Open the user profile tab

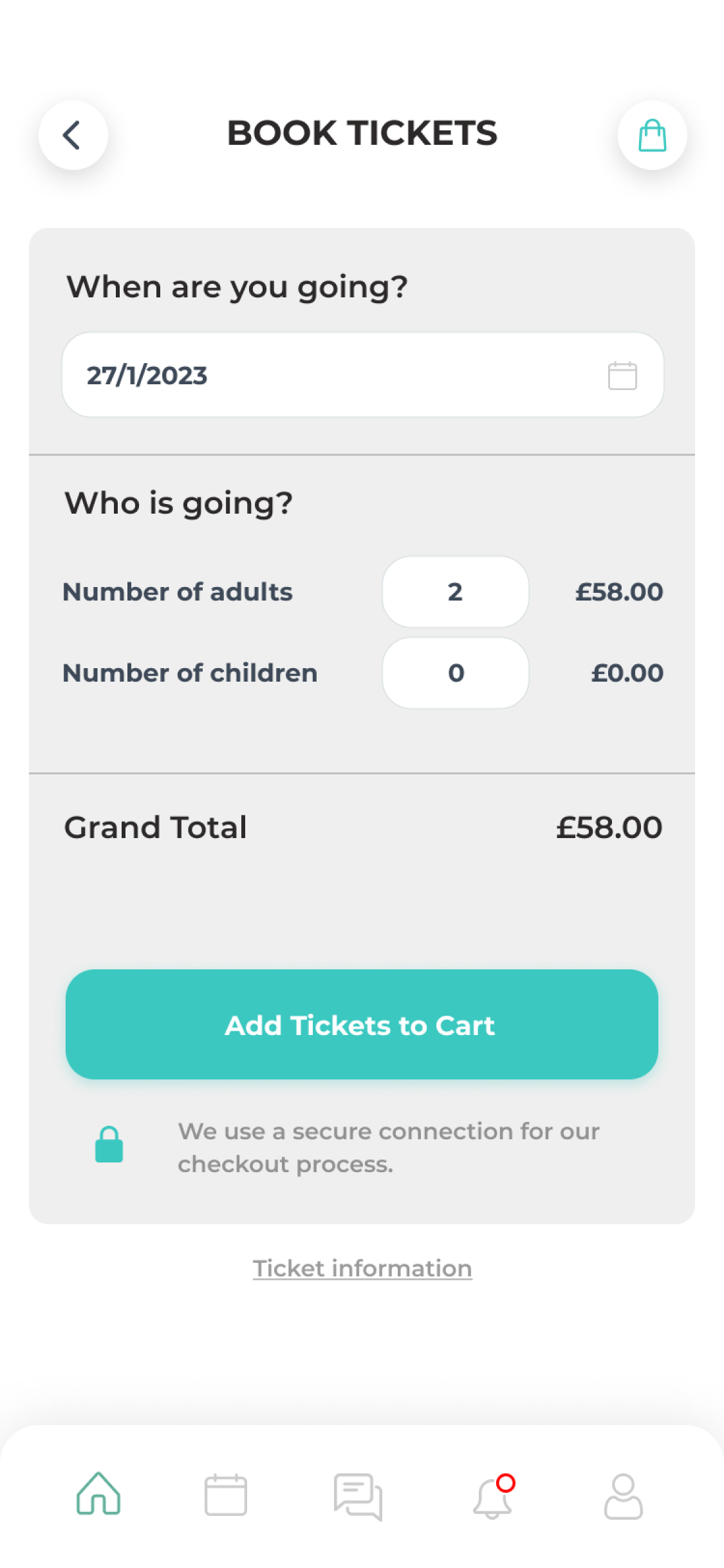623,1496
